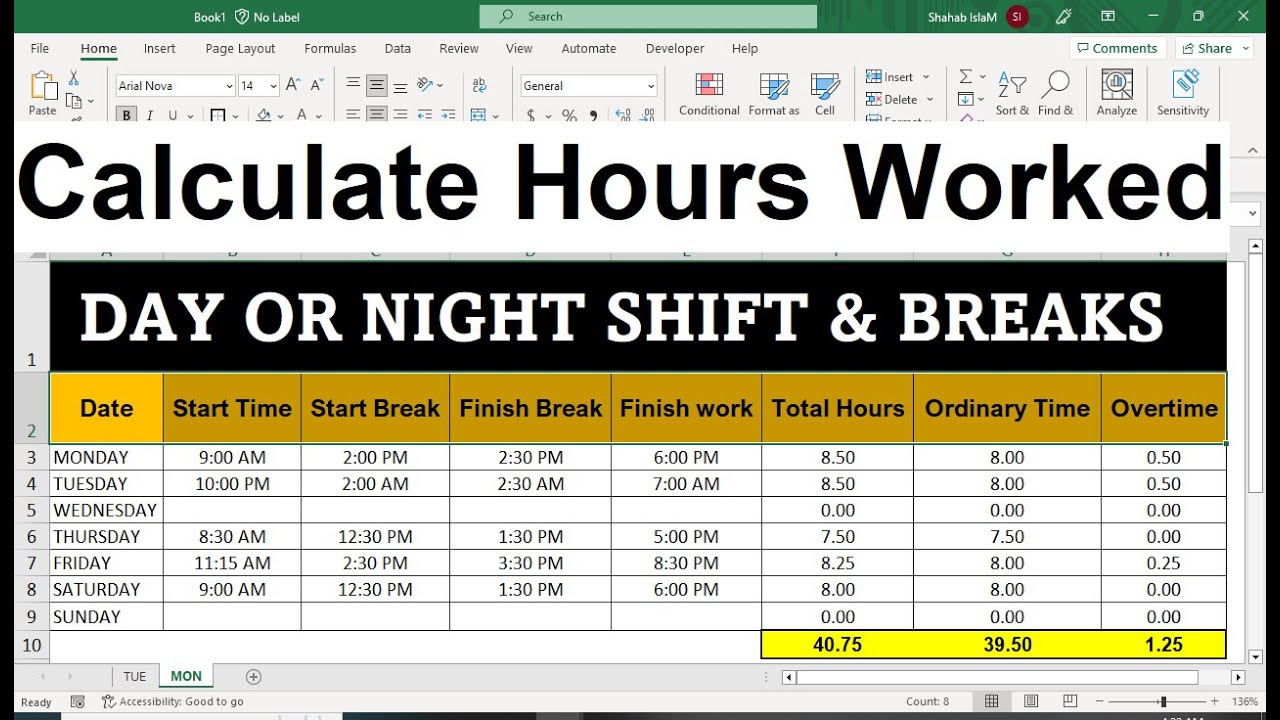This screenshot has height=720, width=1280.
Task: Select the MON sheet tab
Action: tap(186, 676)
